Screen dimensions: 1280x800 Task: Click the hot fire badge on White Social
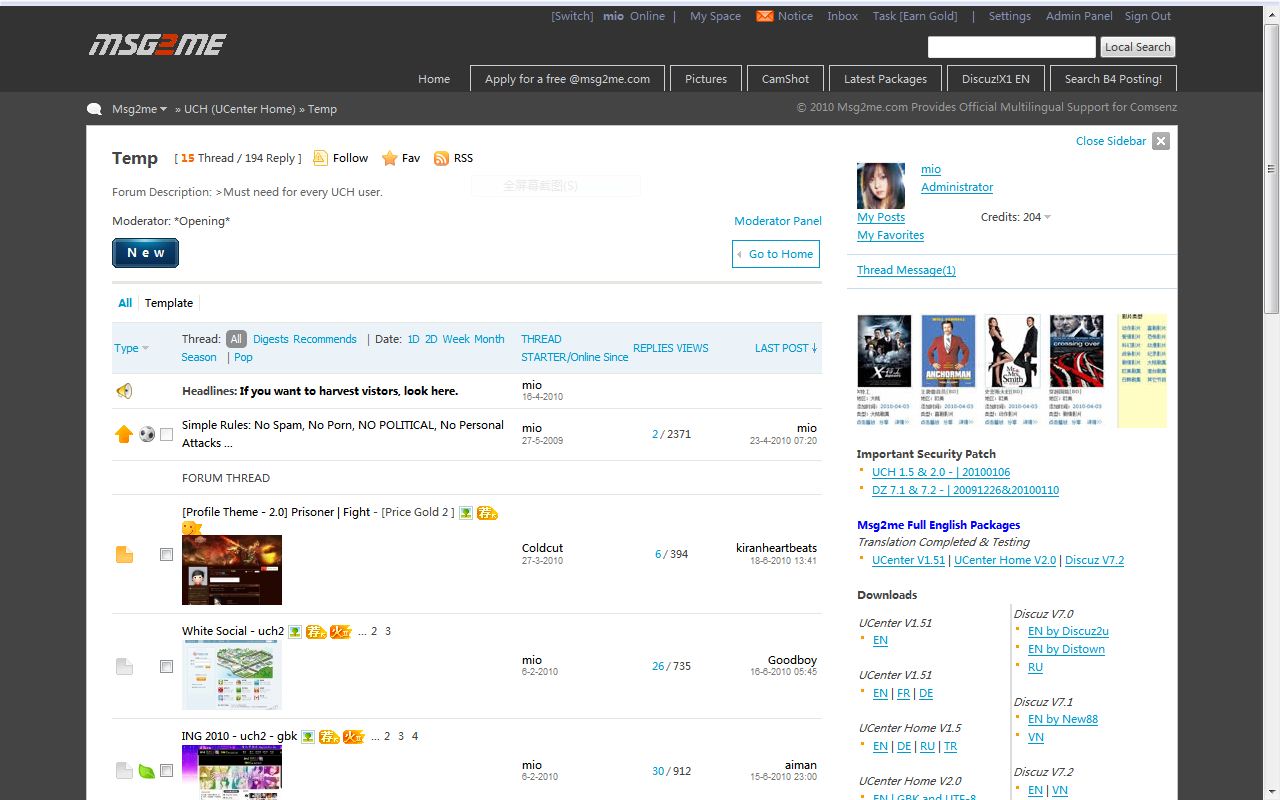[x=341, y=631]
